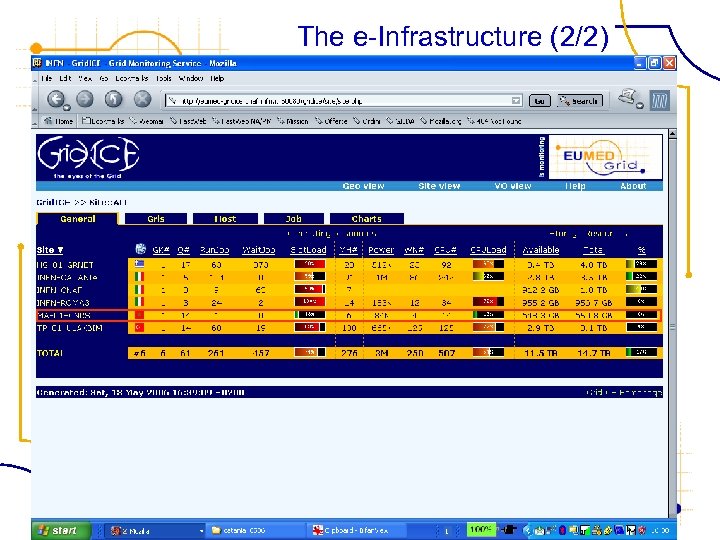Image resolution: width=720 pixels, height=540 pixels.
Task: Click the Clipboard IrfanView taskbar button
Action: [356, 530]
